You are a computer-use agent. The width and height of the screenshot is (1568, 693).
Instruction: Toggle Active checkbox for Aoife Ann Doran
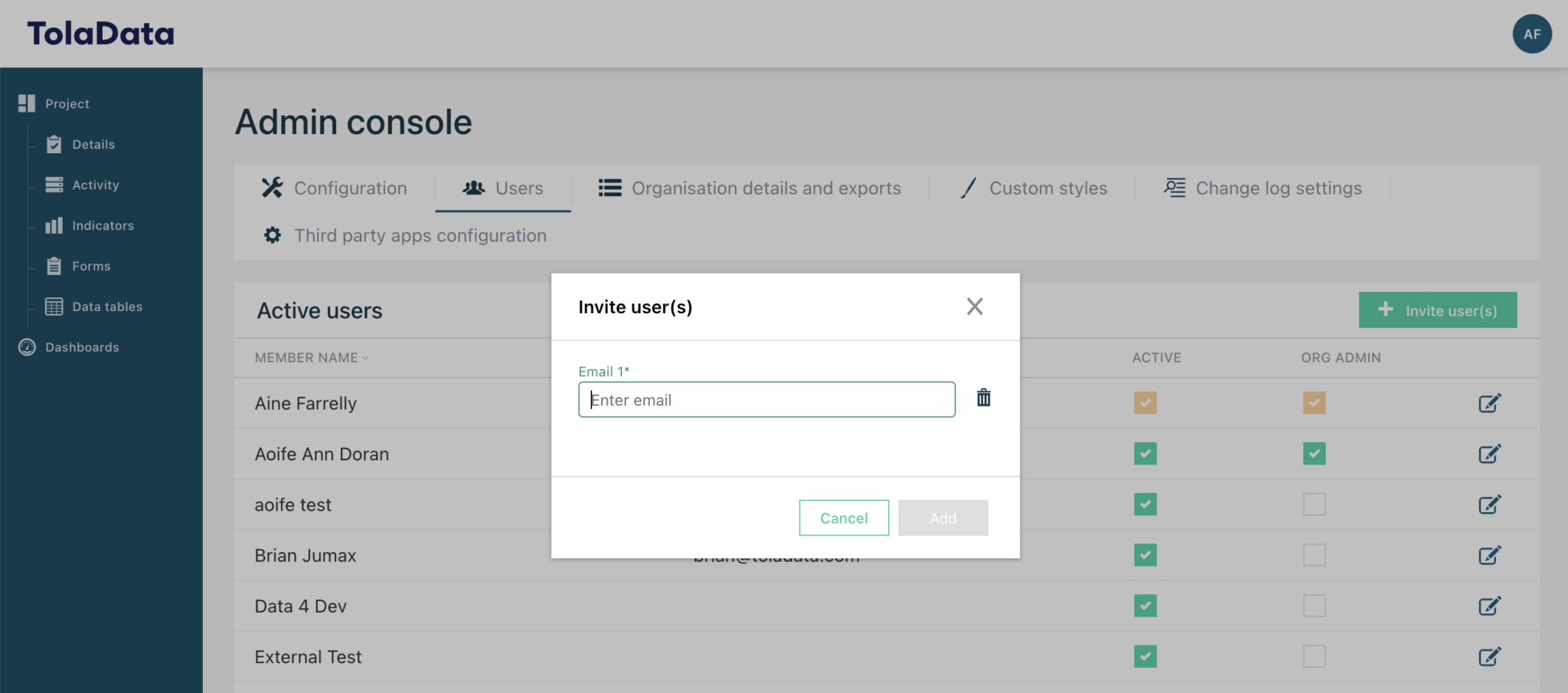(x=1145, y=453)
